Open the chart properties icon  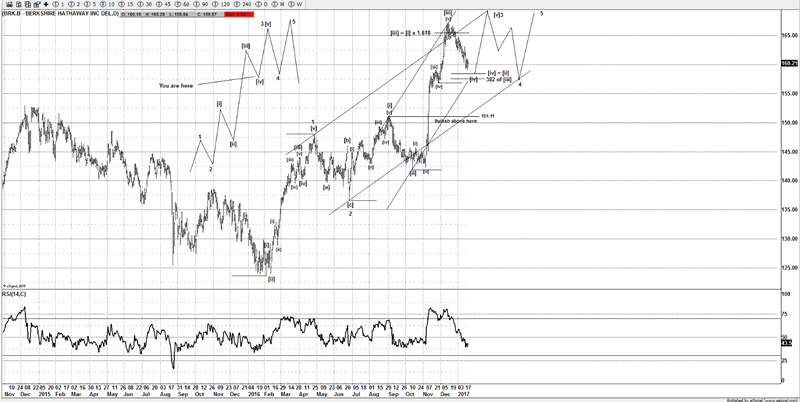[x=37, y=4]
